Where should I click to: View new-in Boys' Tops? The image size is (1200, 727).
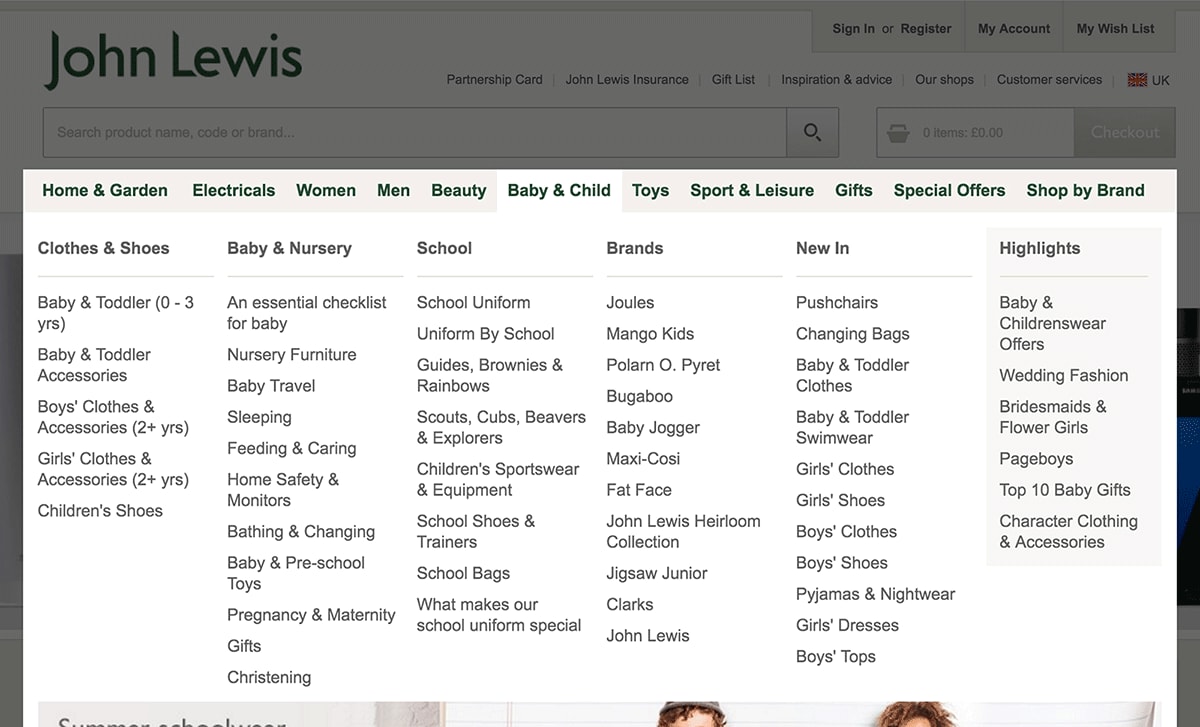pos(836,656)
